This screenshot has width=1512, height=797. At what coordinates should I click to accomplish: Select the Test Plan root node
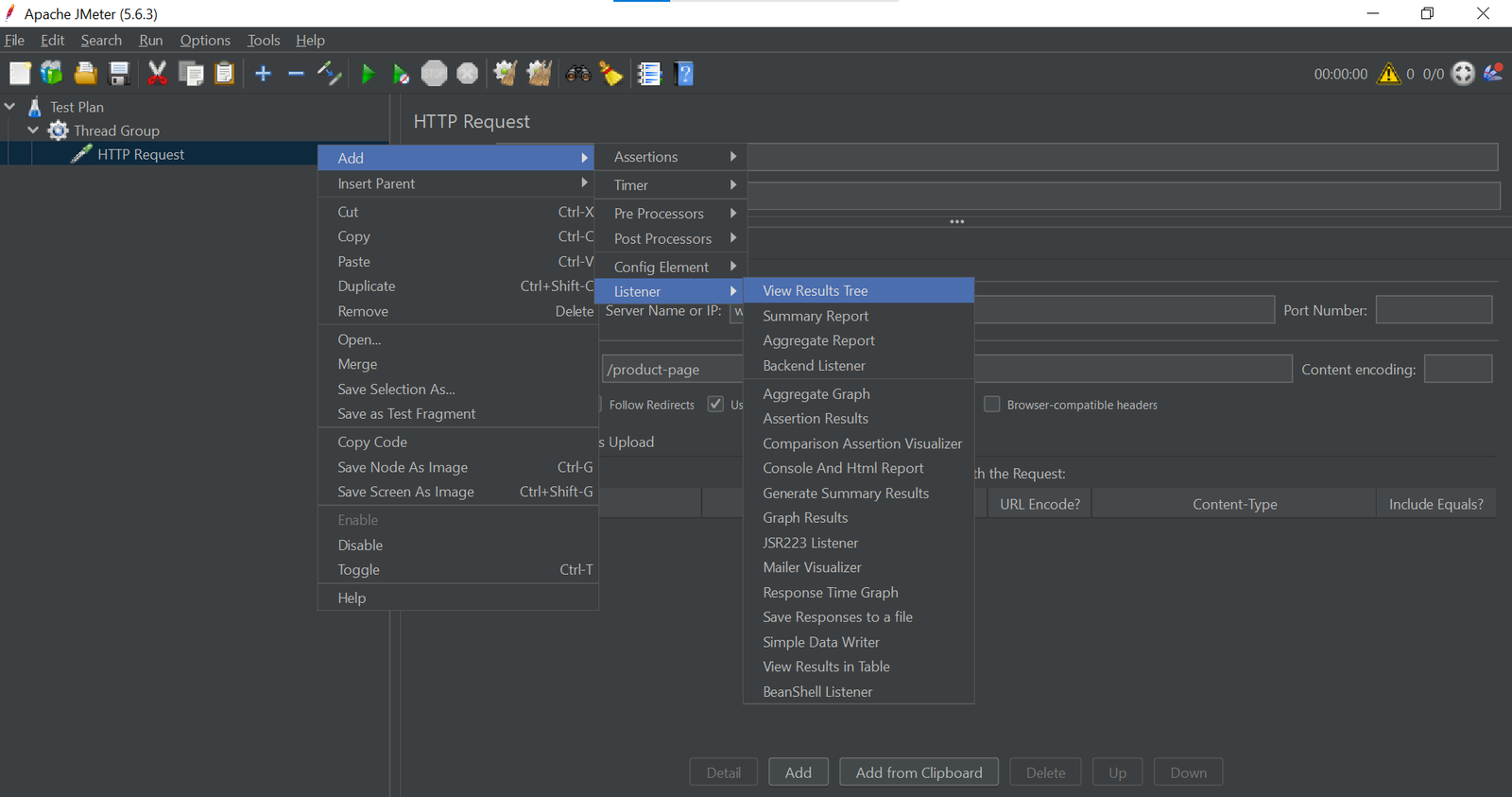pos(77,107)
